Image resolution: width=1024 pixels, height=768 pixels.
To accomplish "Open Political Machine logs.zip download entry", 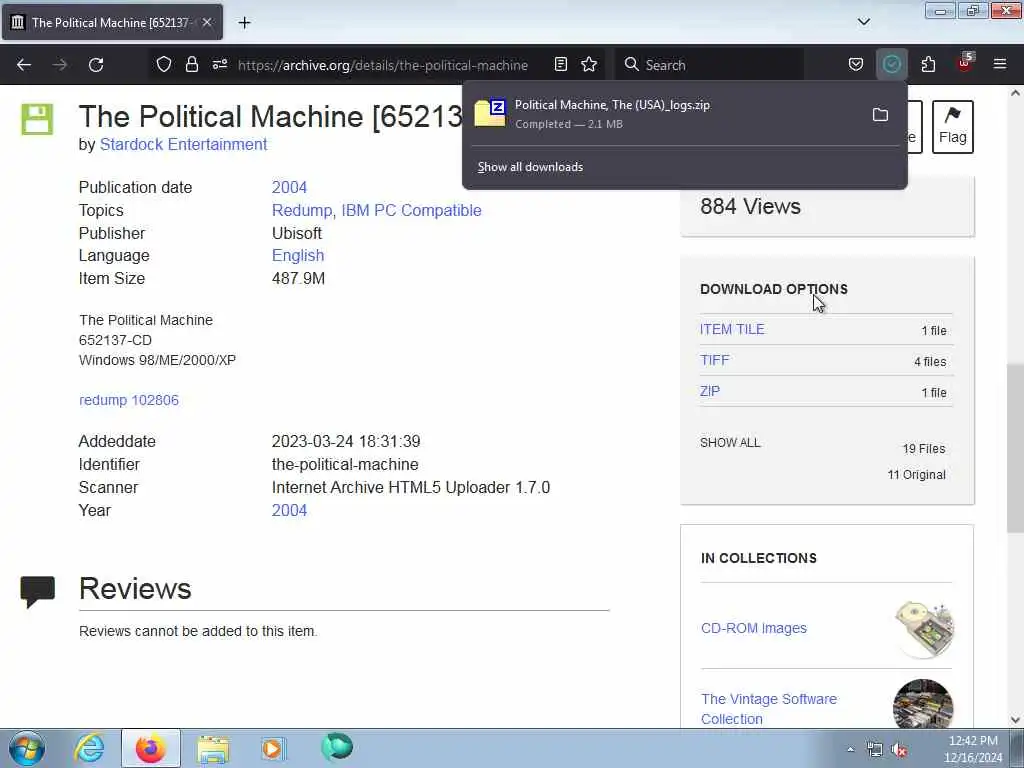I will pyautogui.click(x=666, y=114).
